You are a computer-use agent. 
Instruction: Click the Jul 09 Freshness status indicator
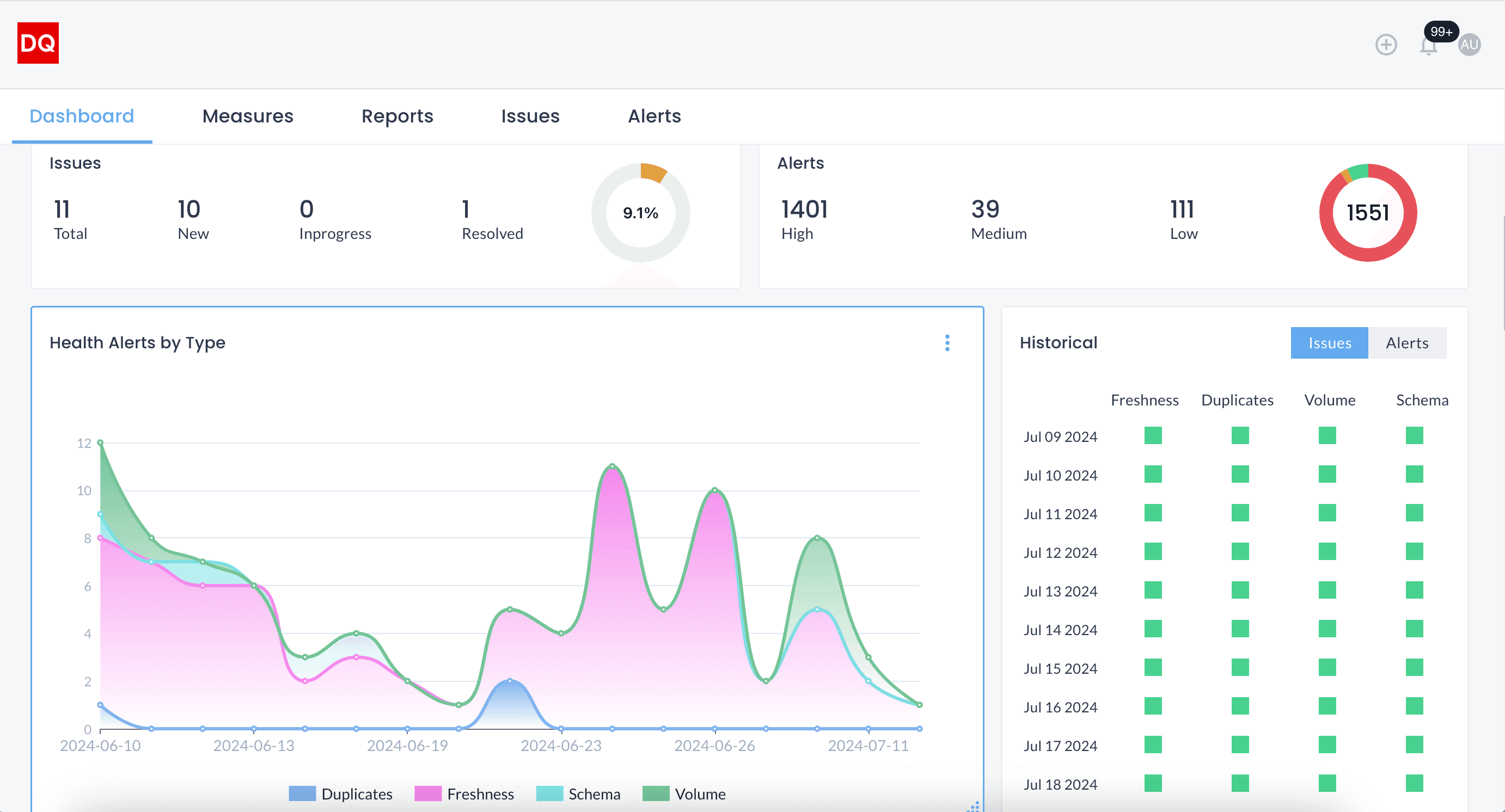[x=1152, y=435]
